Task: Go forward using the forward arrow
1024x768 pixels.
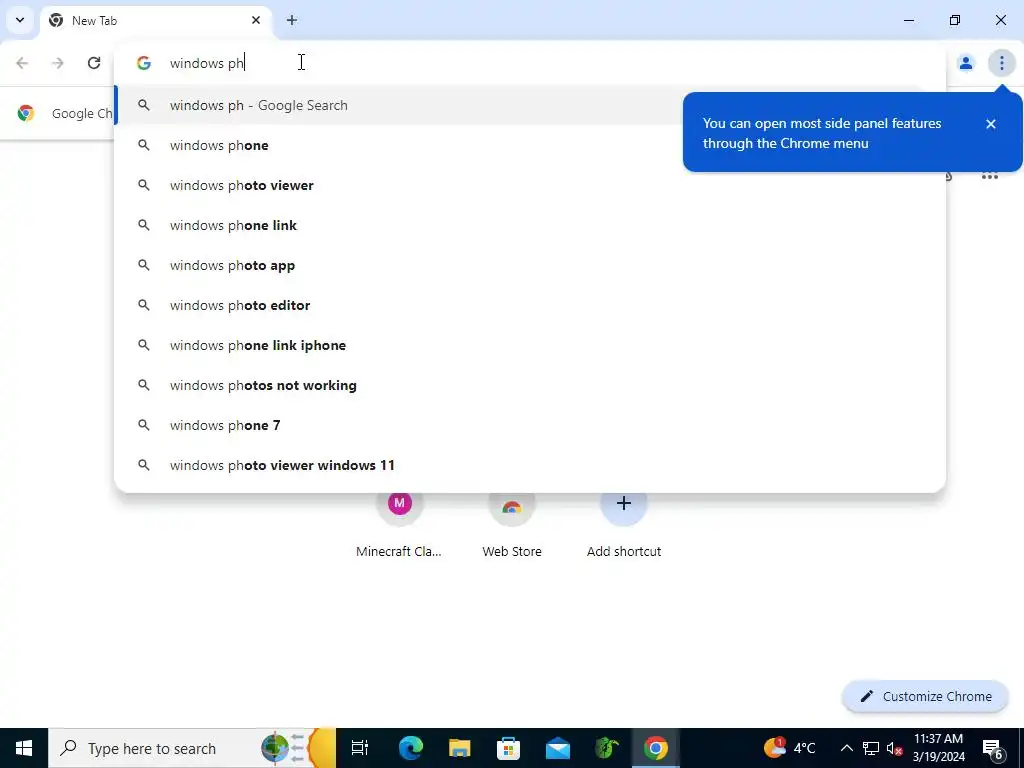Action: 58,63
